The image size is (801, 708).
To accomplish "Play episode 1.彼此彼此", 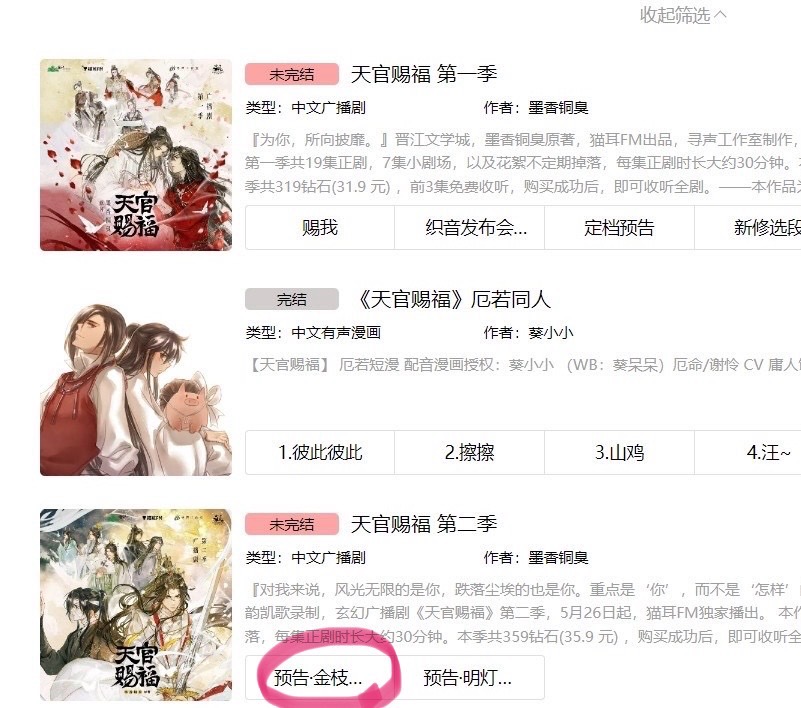I will [x=320, y=453].
